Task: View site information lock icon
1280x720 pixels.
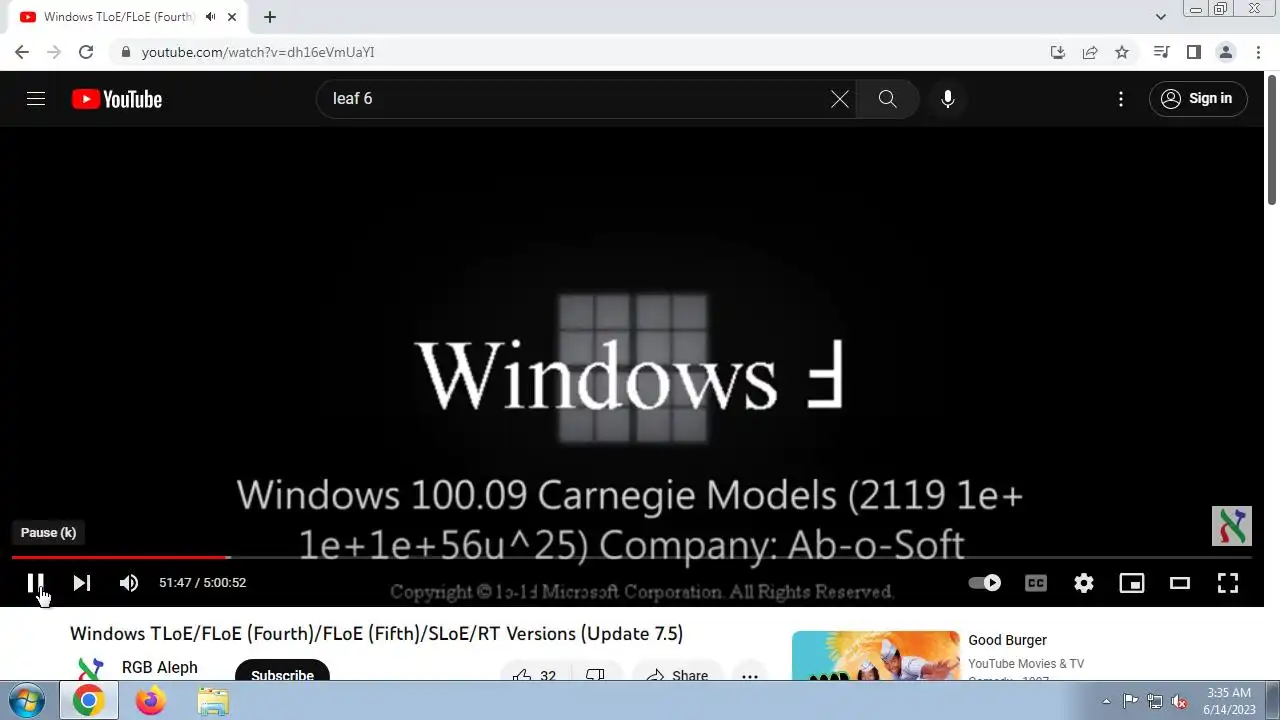Action: point(125,52)
